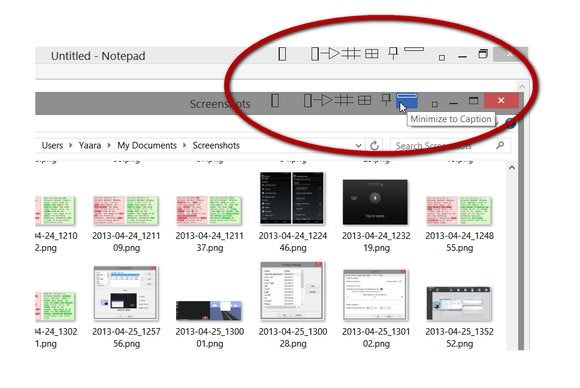Image resolution: width=580 pixels, height=388 pixels.
Task: Click the tall rectangle icon in Screenshots title bar
Action: click(275, 100)
